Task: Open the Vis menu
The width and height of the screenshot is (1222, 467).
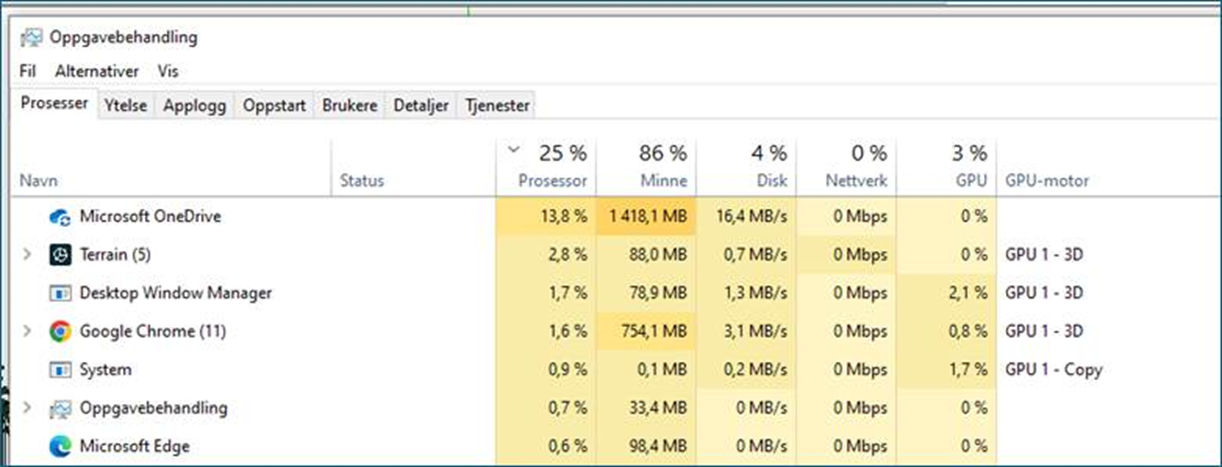Action: pyautogui.click(x=168, y=72)
